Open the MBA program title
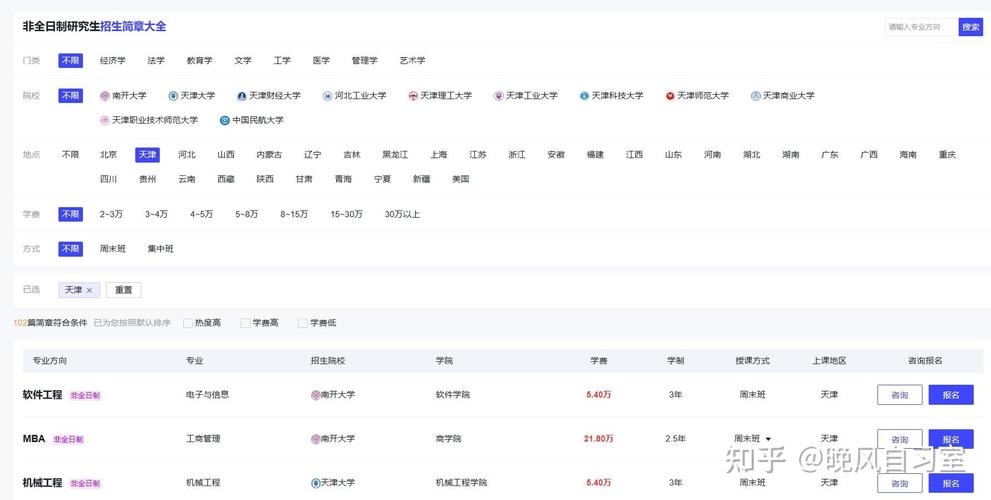Screen dimensions: 991x500 pyautogui.click(x=34, y=439)
